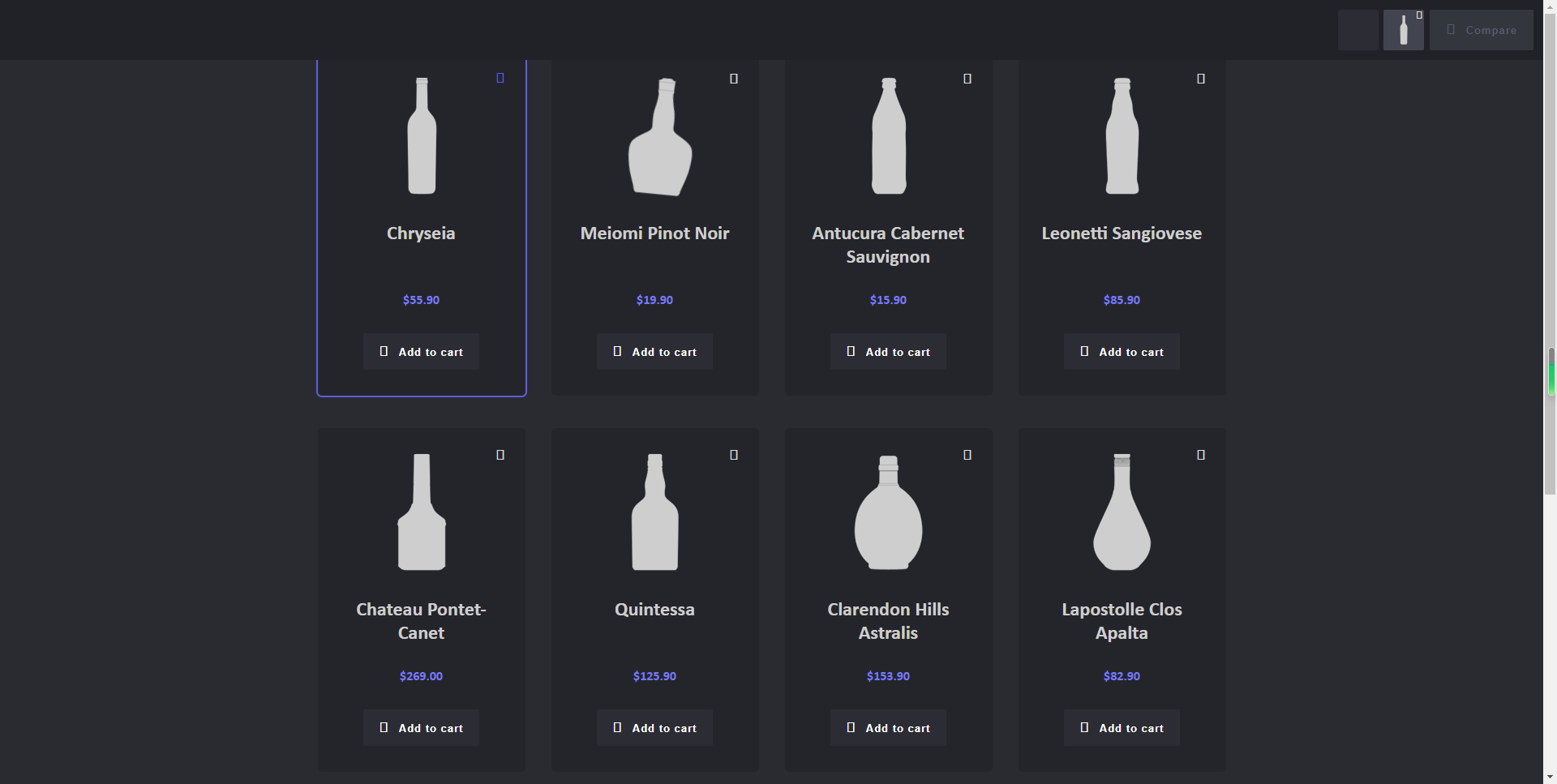Click the Chateau Pontet-Canet product title
Screen dimensions: 1557x784
click(x=421, y=621)
